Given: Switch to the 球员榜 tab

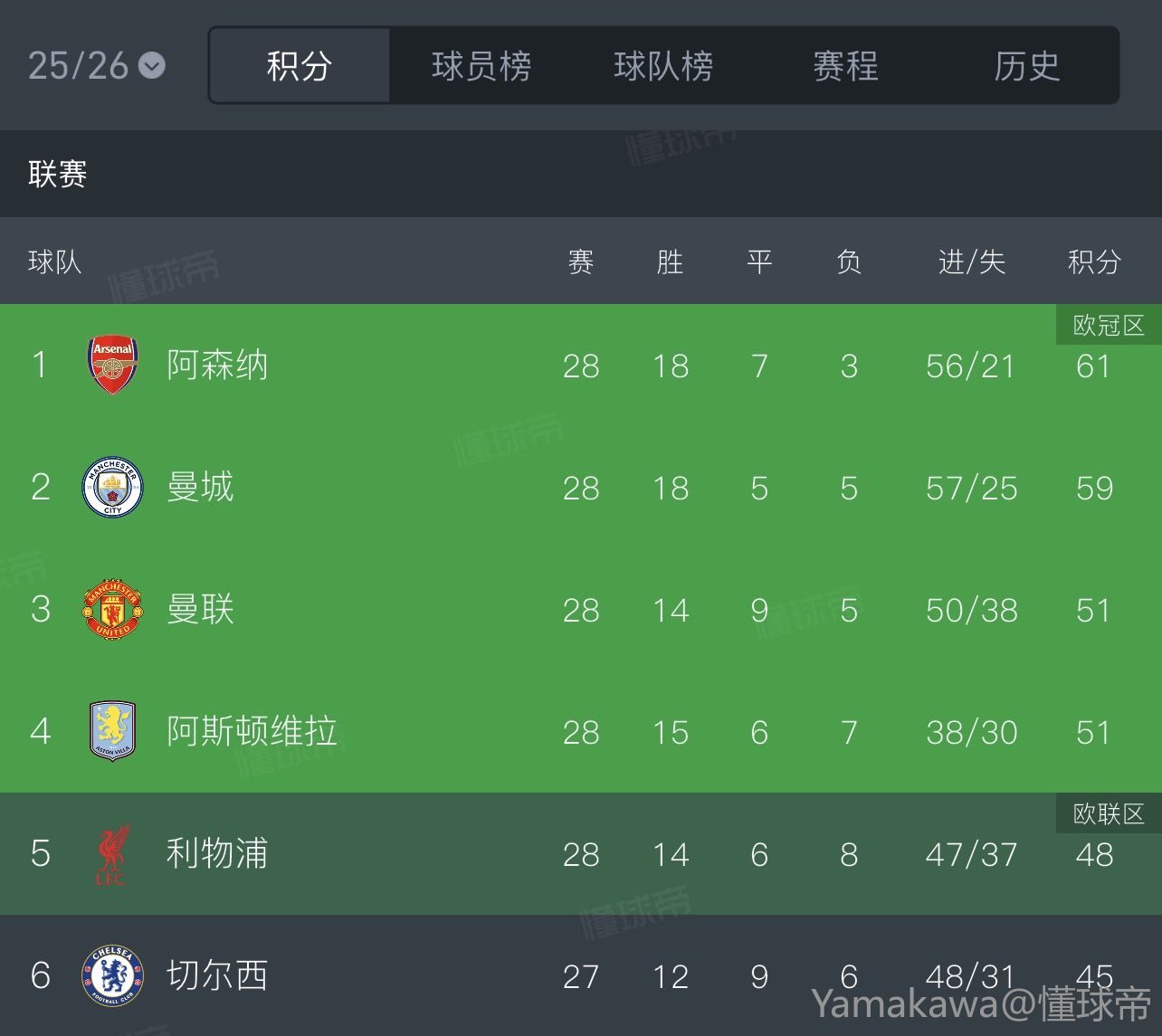Looking at the screenshot, I should click(481, 66).
